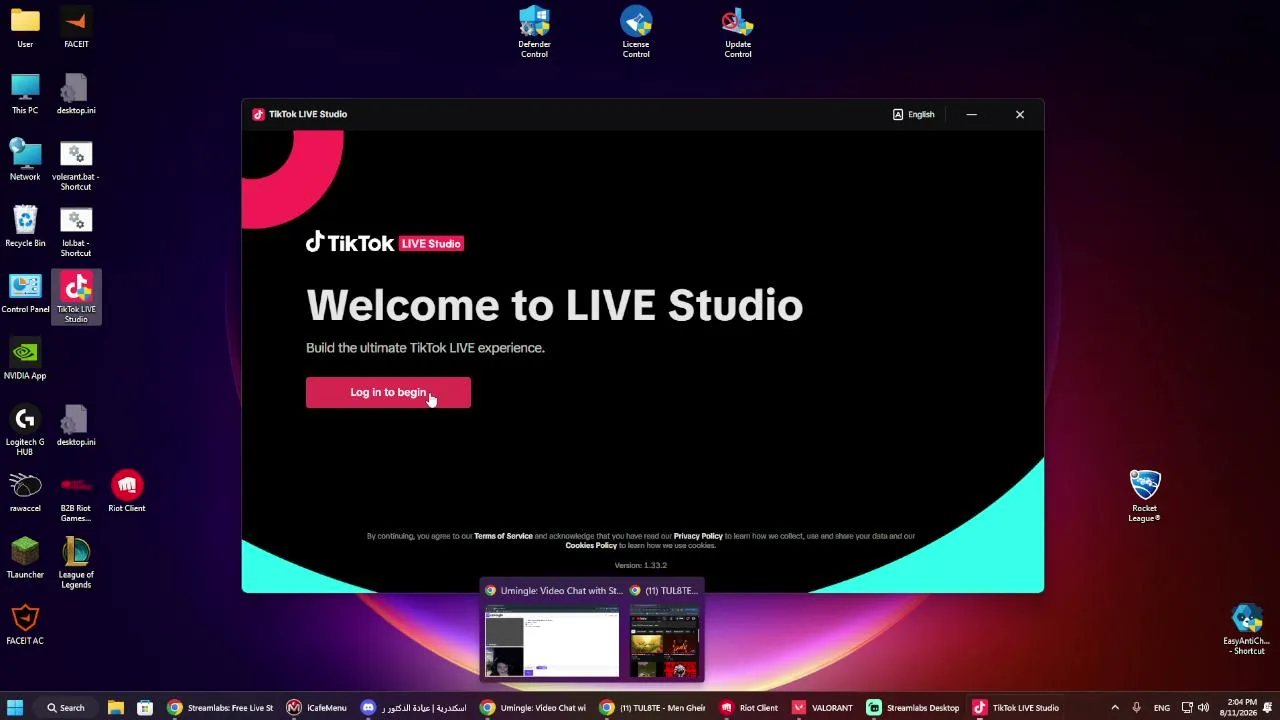1280x720 pixels.
Task: Select the B2B Riot Games desktop icon
Action: coord(76,496)
